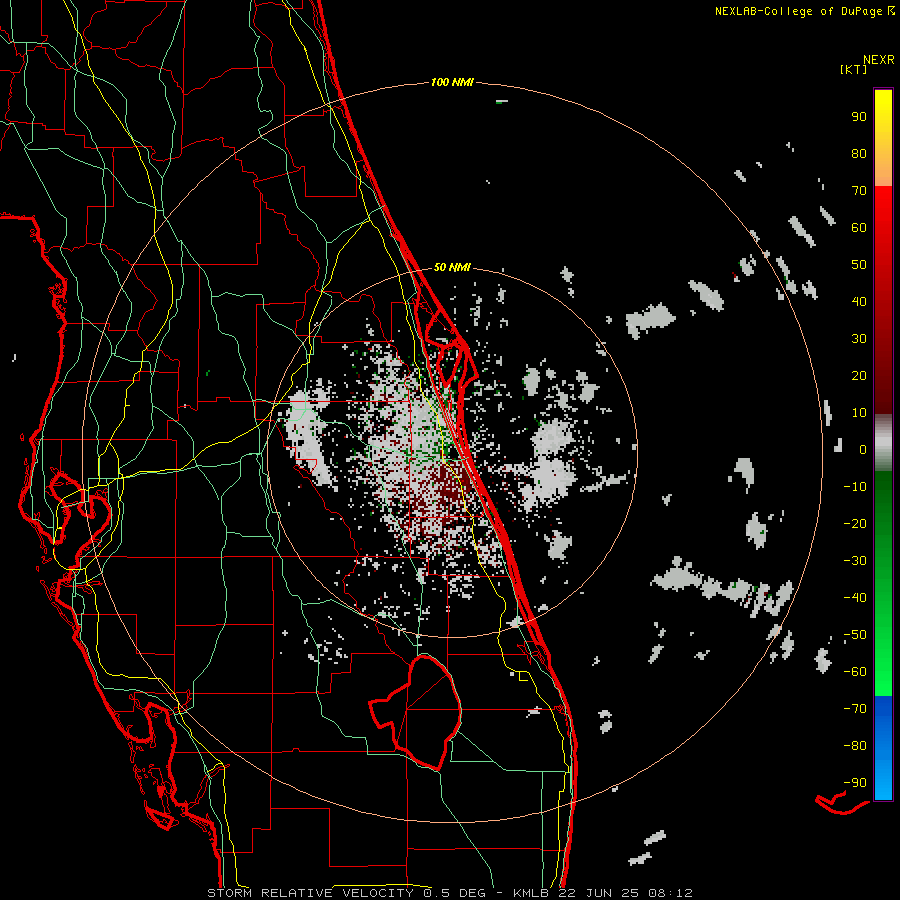Click the 50 value on the velocity scale

(x=859, y=265)
